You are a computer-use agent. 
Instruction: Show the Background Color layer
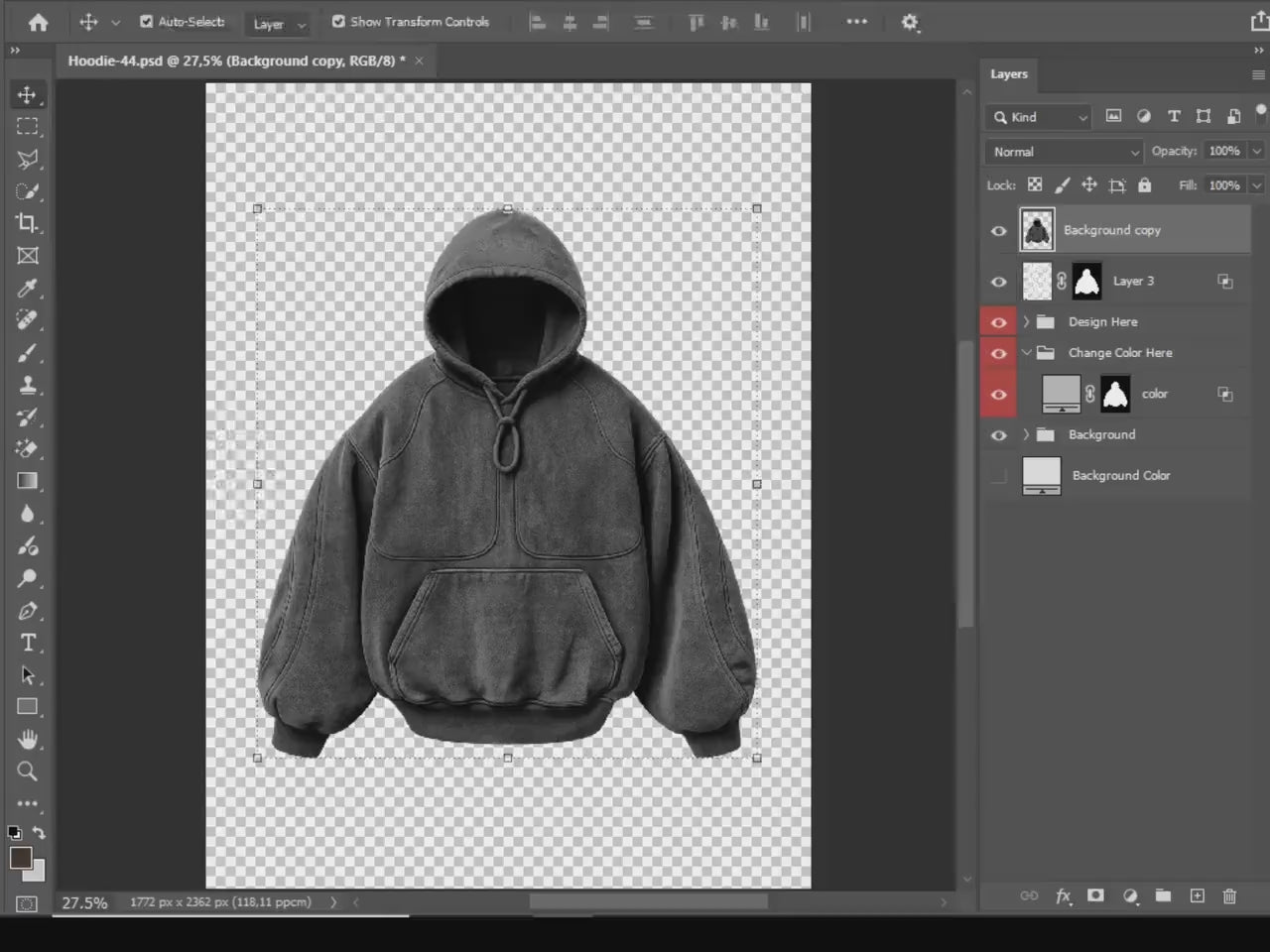(x=998, y=475)
